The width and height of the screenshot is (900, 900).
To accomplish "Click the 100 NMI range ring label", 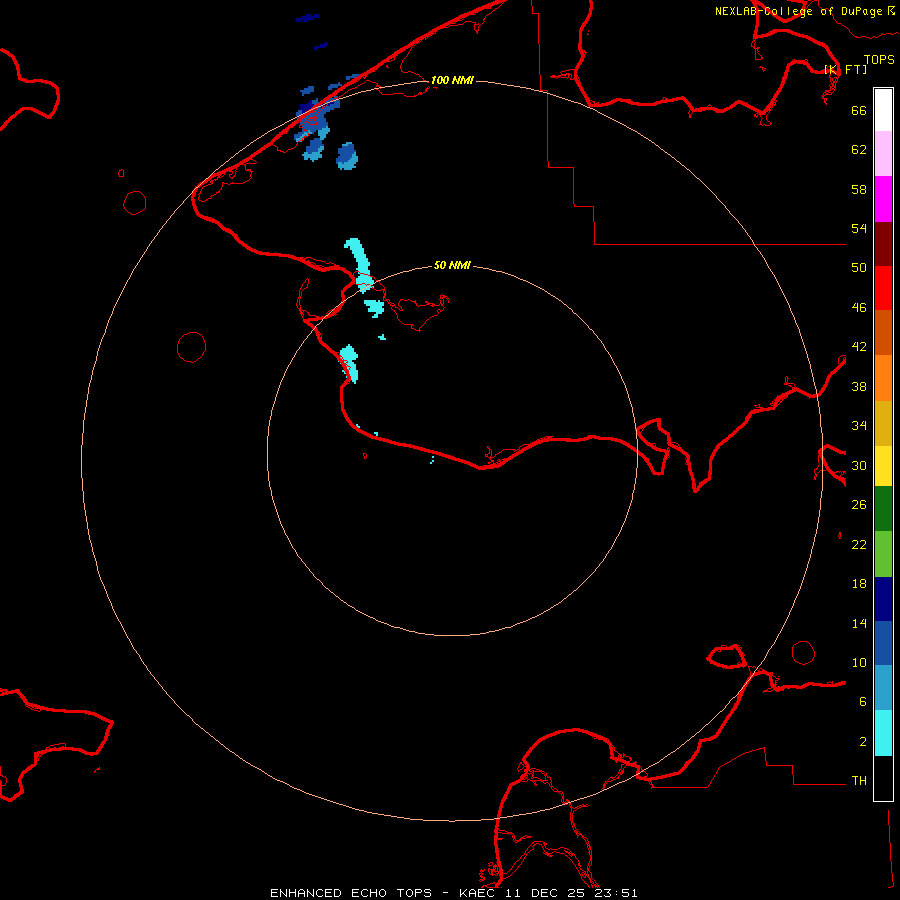I will pos(452,80).
